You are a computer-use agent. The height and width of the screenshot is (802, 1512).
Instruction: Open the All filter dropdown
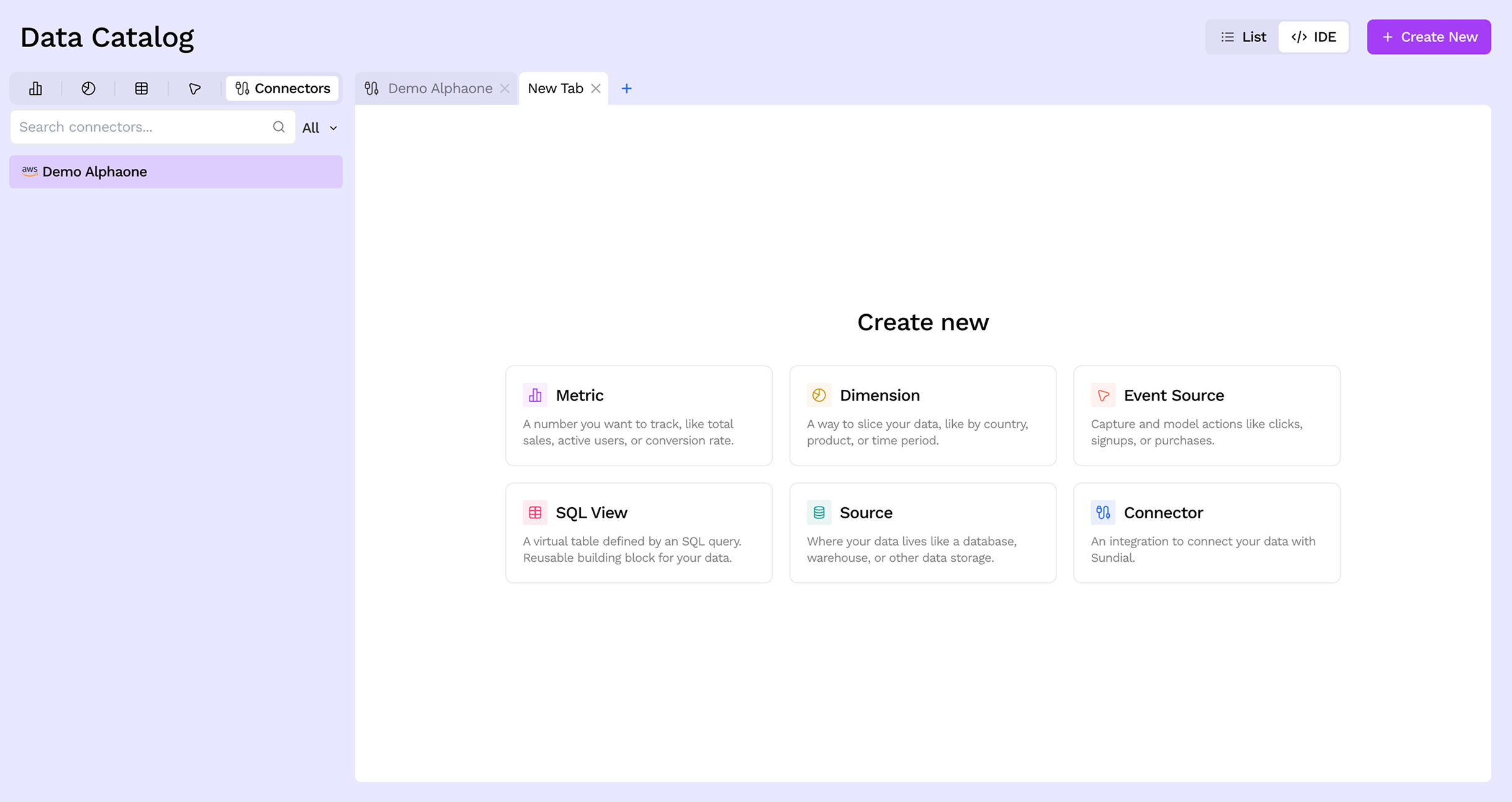point(318,127)
